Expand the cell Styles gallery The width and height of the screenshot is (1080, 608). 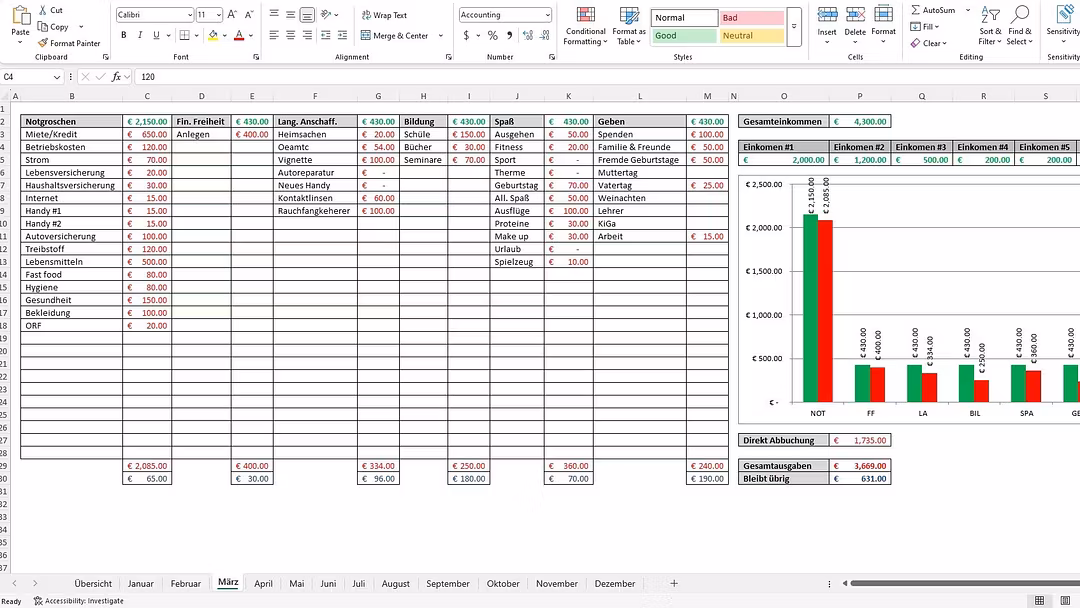[x=794, y=27]
